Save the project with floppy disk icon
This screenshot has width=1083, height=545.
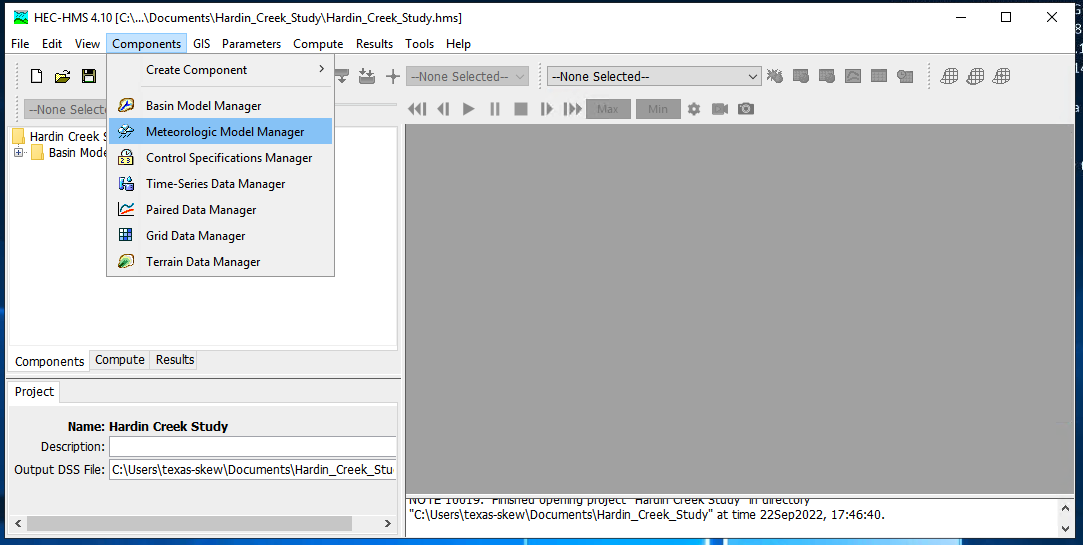pos(88,77)
